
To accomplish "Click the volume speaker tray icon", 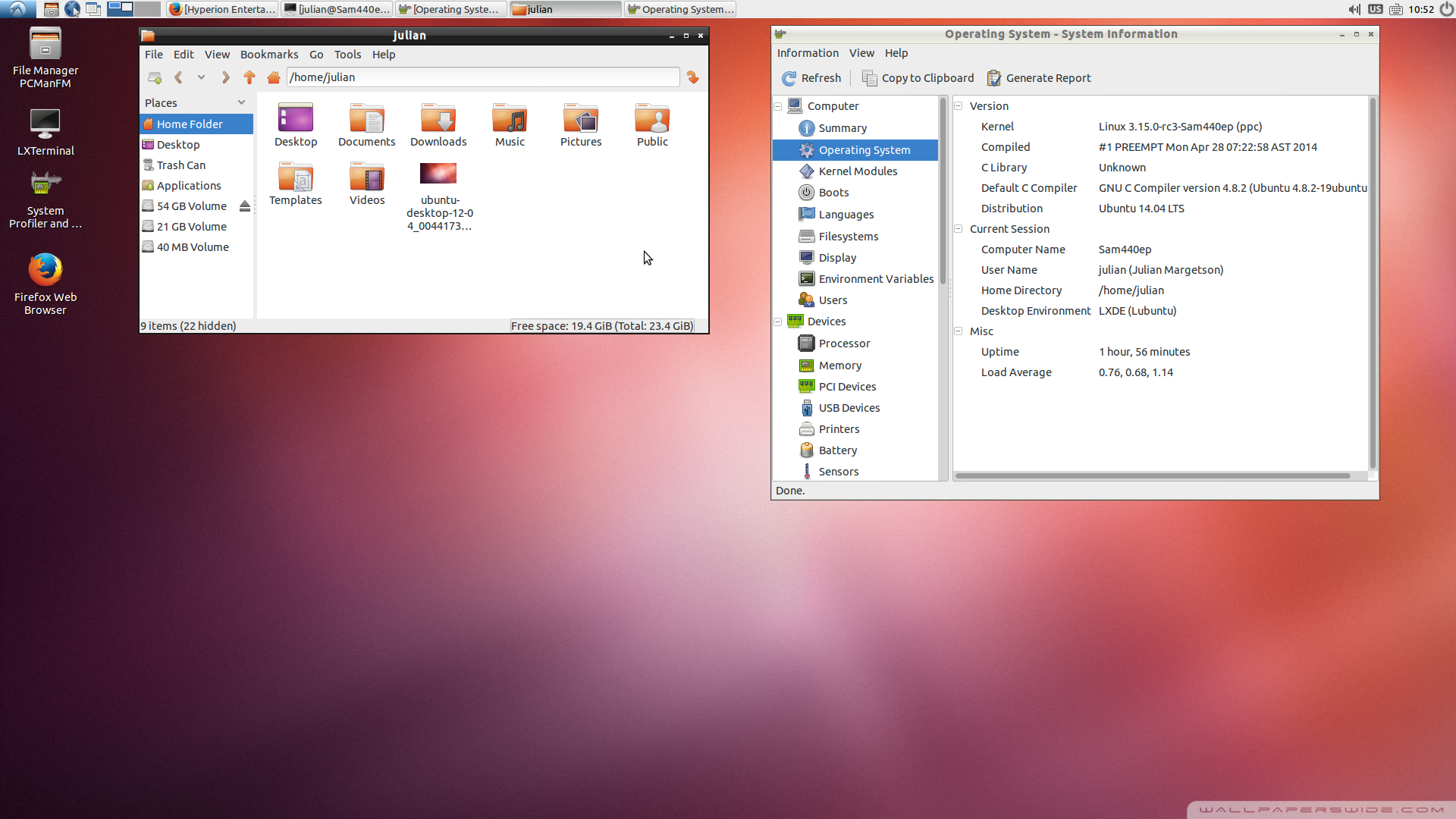I will coord(1354,9).
